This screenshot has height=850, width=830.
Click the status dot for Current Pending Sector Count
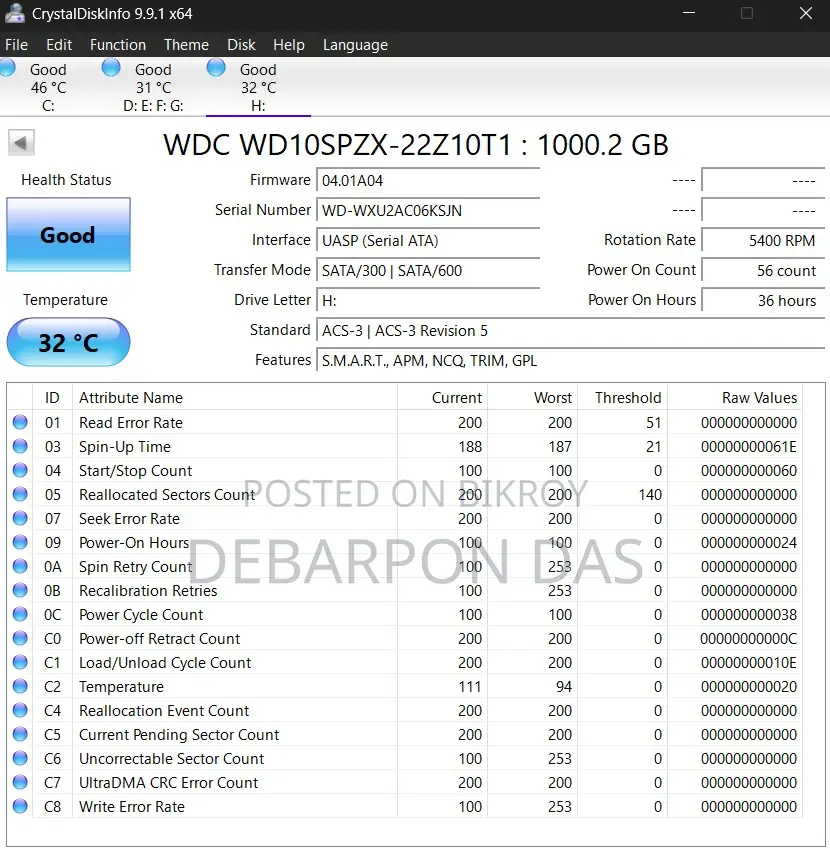[x=20, y=734]
